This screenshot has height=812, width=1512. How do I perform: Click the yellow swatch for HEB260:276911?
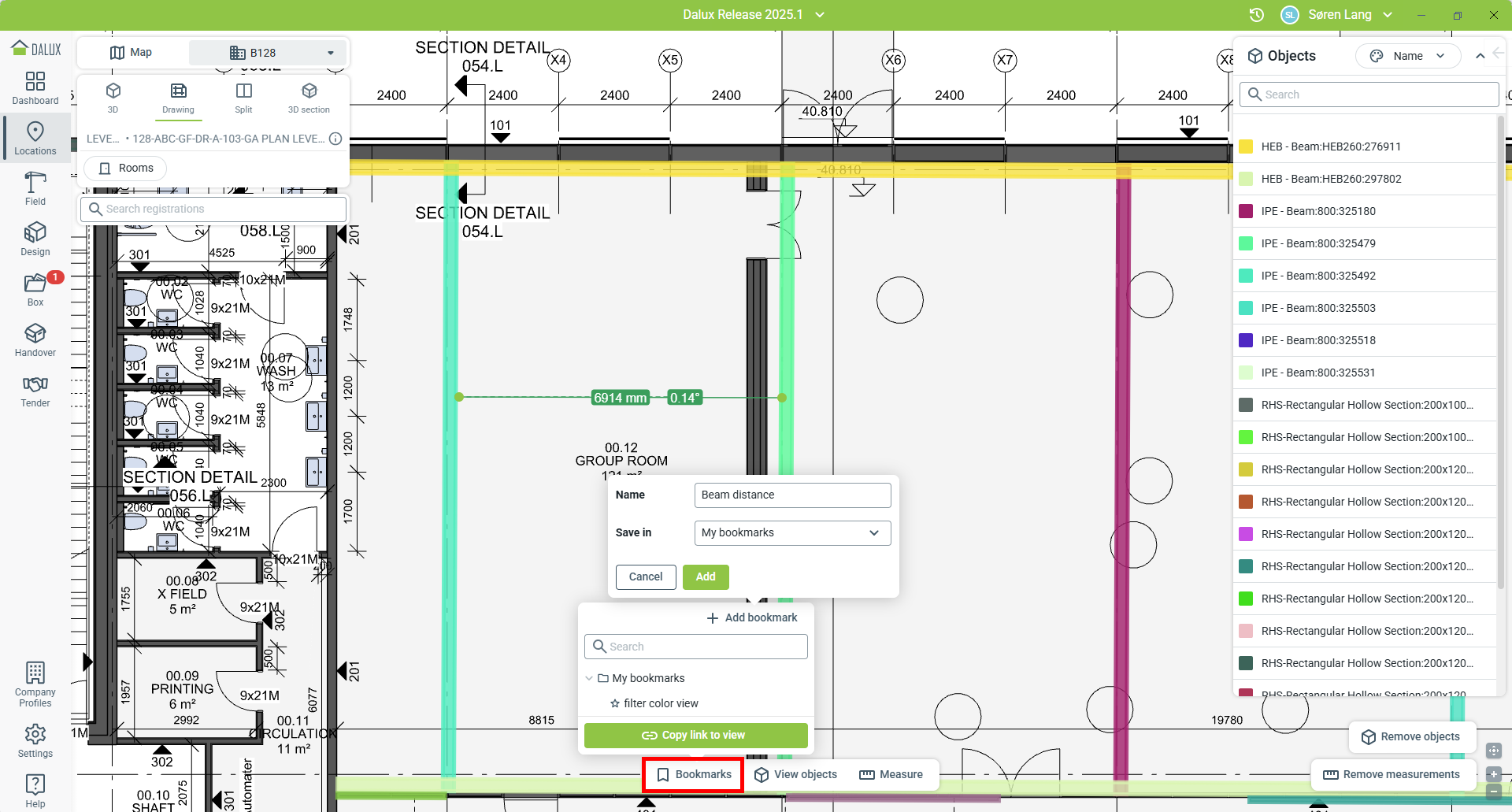click(x=1246, y=146)
